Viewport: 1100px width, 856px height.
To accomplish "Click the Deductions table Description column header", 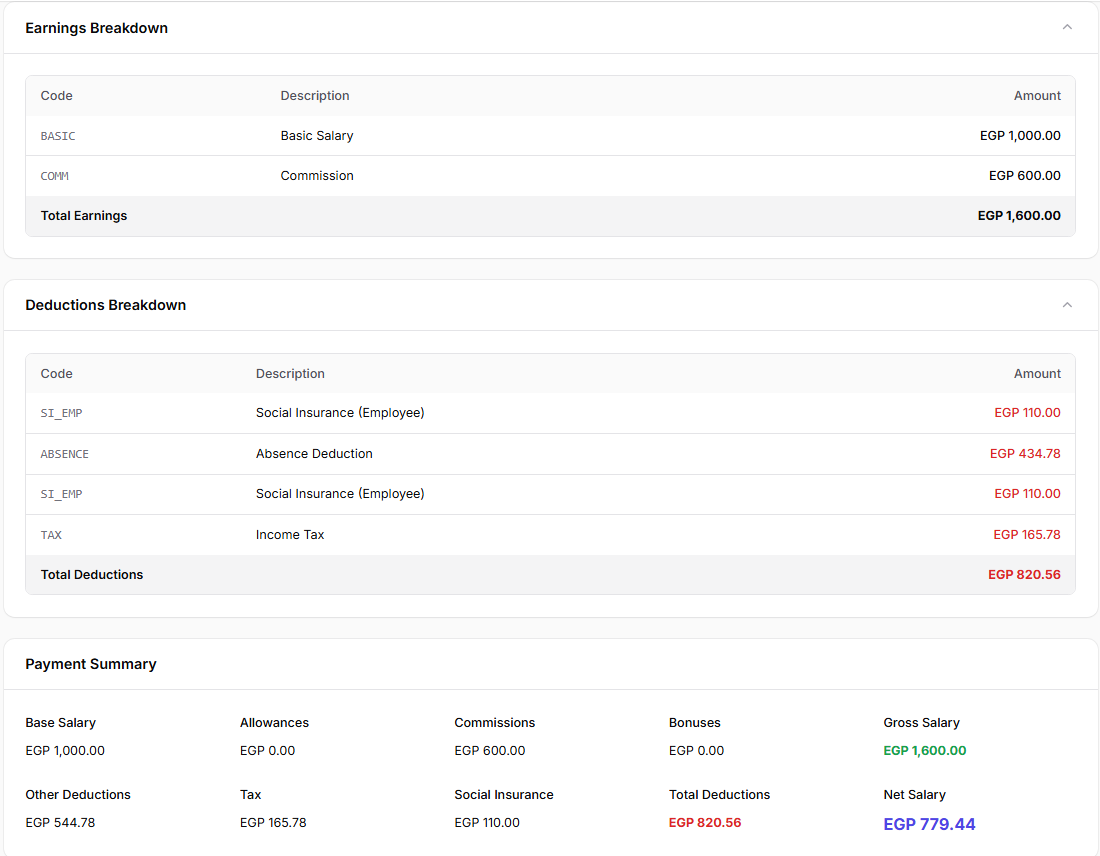I will coord(290,373).
